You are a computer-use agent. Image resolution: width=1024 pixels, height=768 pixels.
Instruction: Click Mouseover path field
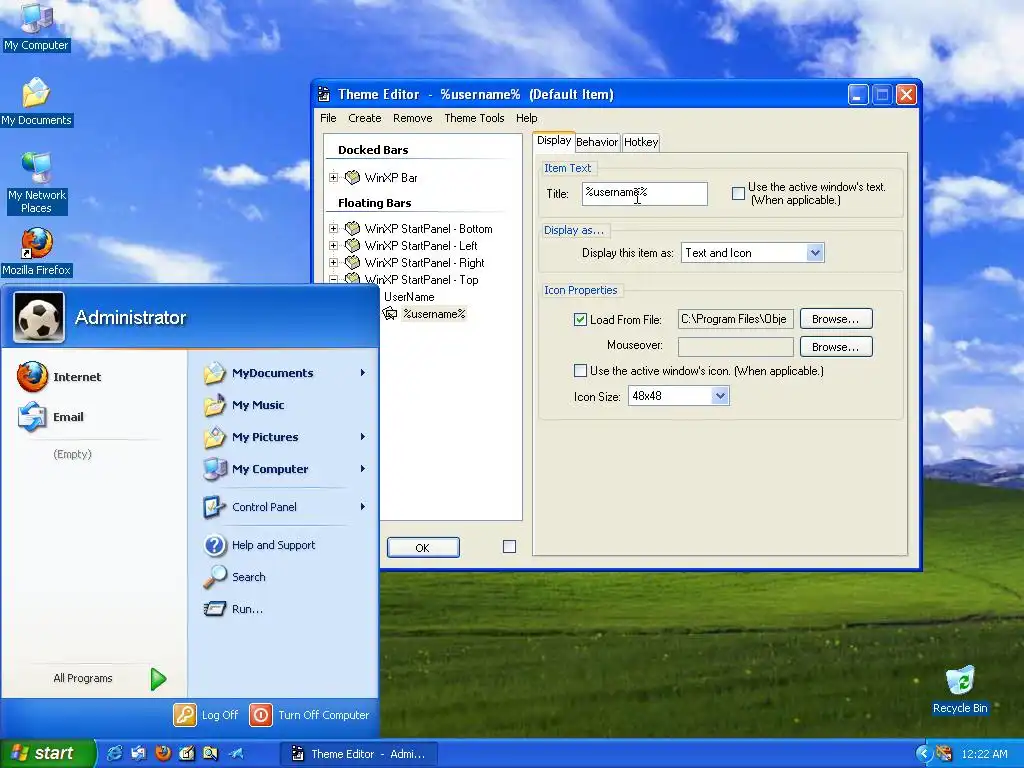(x=736, y=347)
